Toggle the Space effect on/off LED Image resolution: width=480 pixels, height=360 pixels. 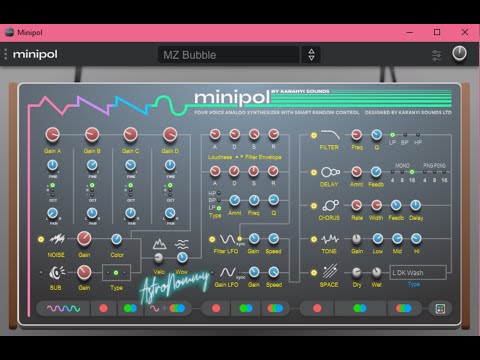point(314,273)
